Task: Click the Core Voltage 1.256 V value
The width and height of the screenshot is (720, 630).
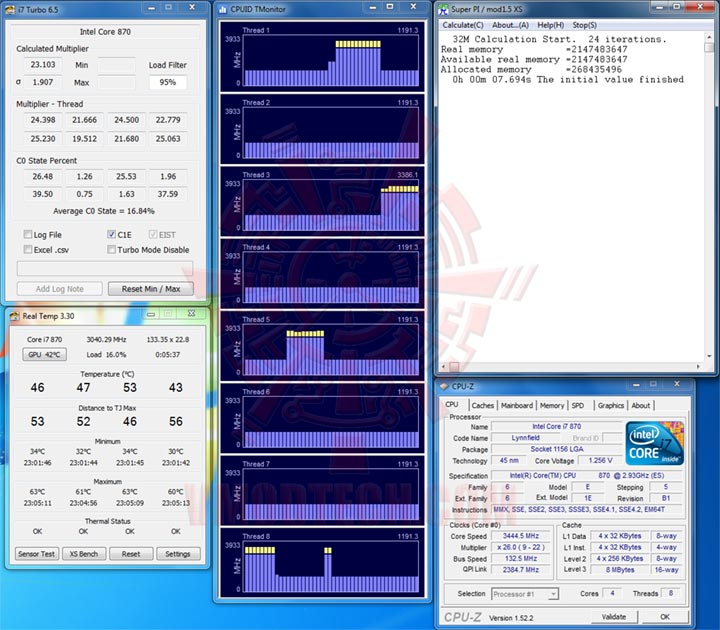Action: 600,460
